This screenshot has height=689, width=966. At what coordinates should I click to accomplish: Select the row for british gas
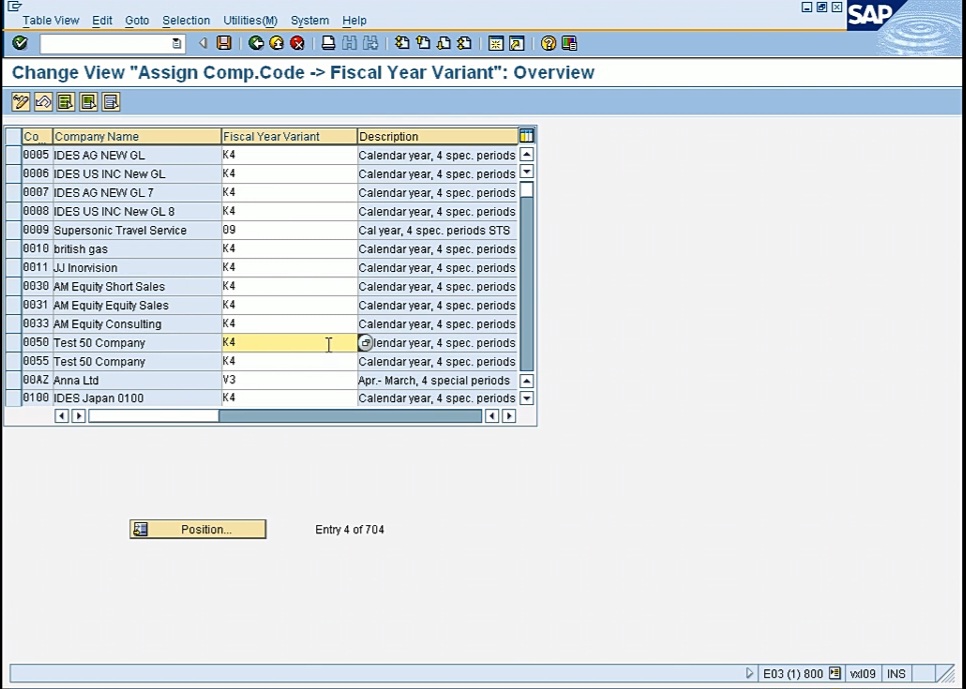tap(13, 249)
